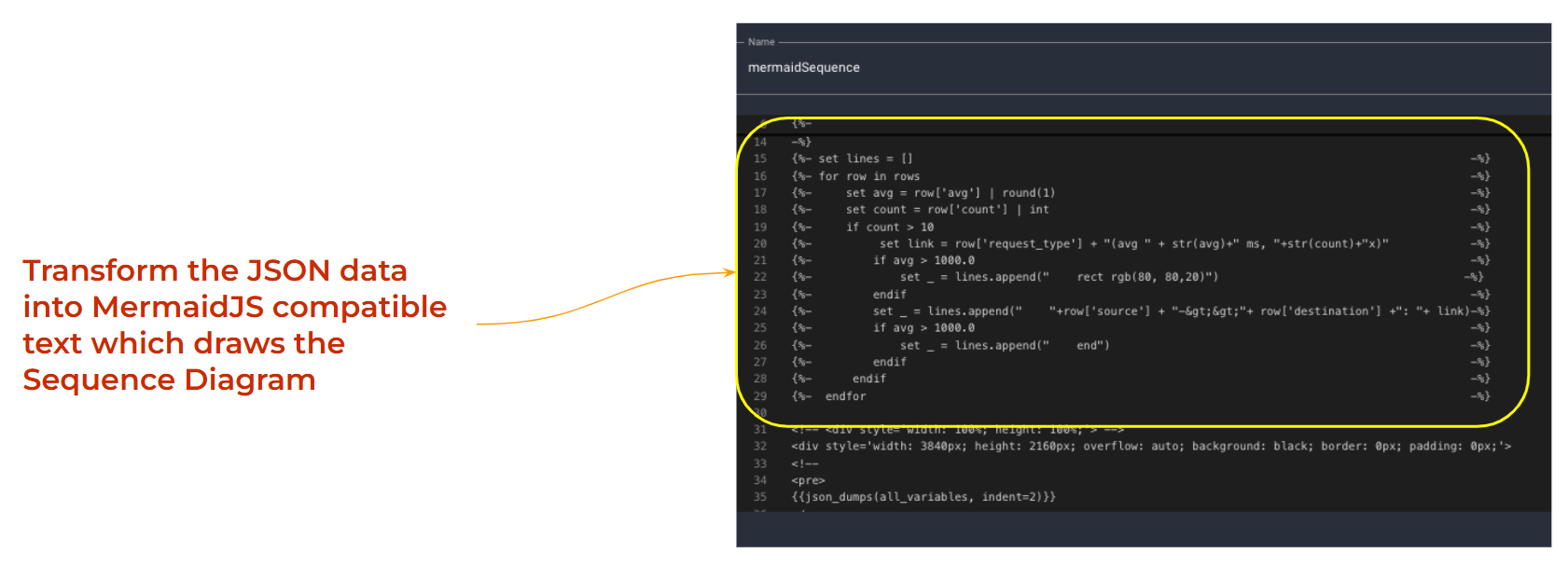Viewport: 1568px width, 567px height.
Task: Click line number 15 in the gutter
Action: [x=760, y=159]
